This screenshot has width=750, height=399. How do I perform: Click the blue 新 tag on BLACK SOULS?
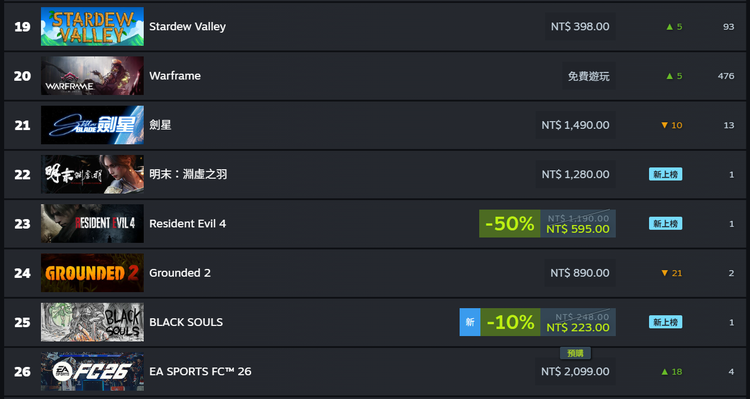click(x=470, y=322)
